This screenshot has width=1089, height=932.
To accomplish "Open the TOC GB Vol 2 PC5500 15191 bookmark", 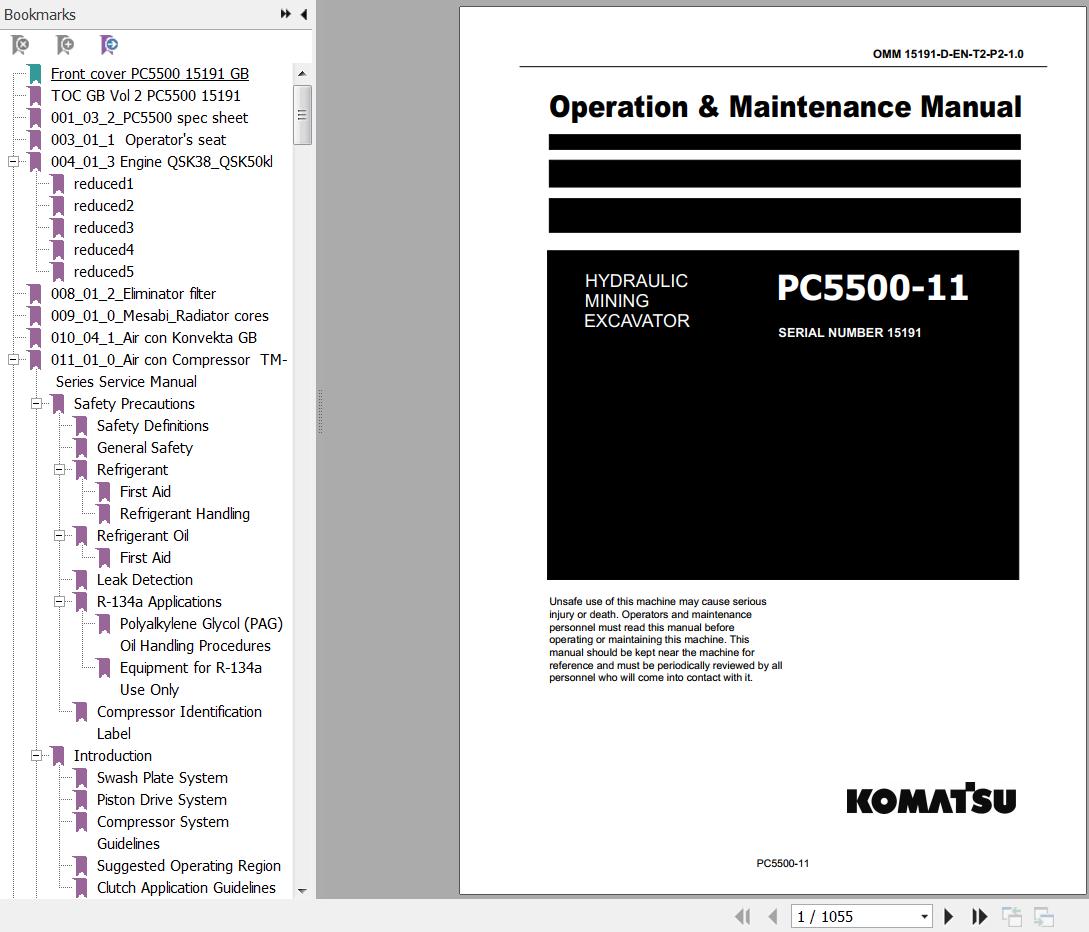I will (145, 96).
